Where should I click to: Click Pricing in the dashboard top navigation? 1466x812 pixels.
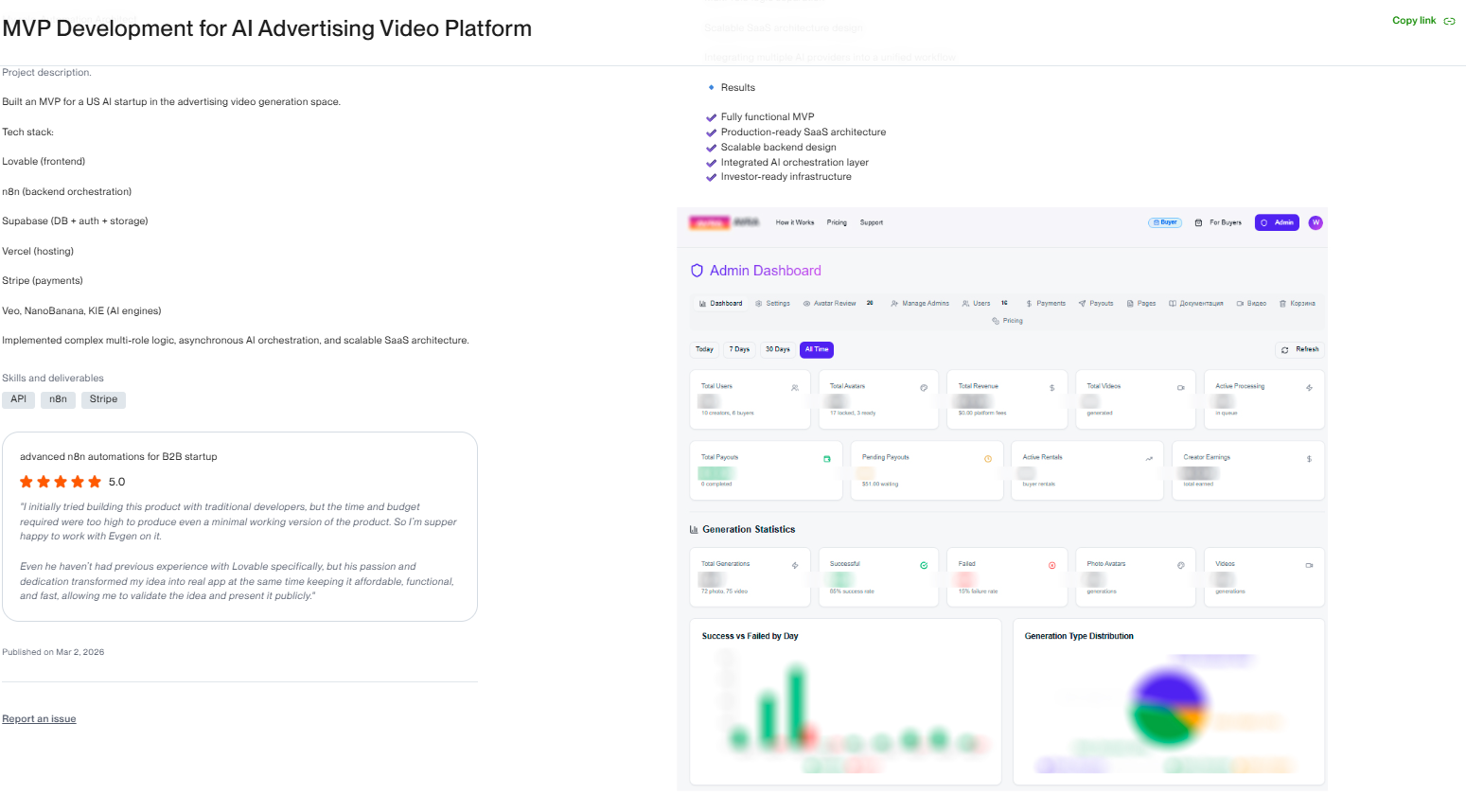pos(837,222)
